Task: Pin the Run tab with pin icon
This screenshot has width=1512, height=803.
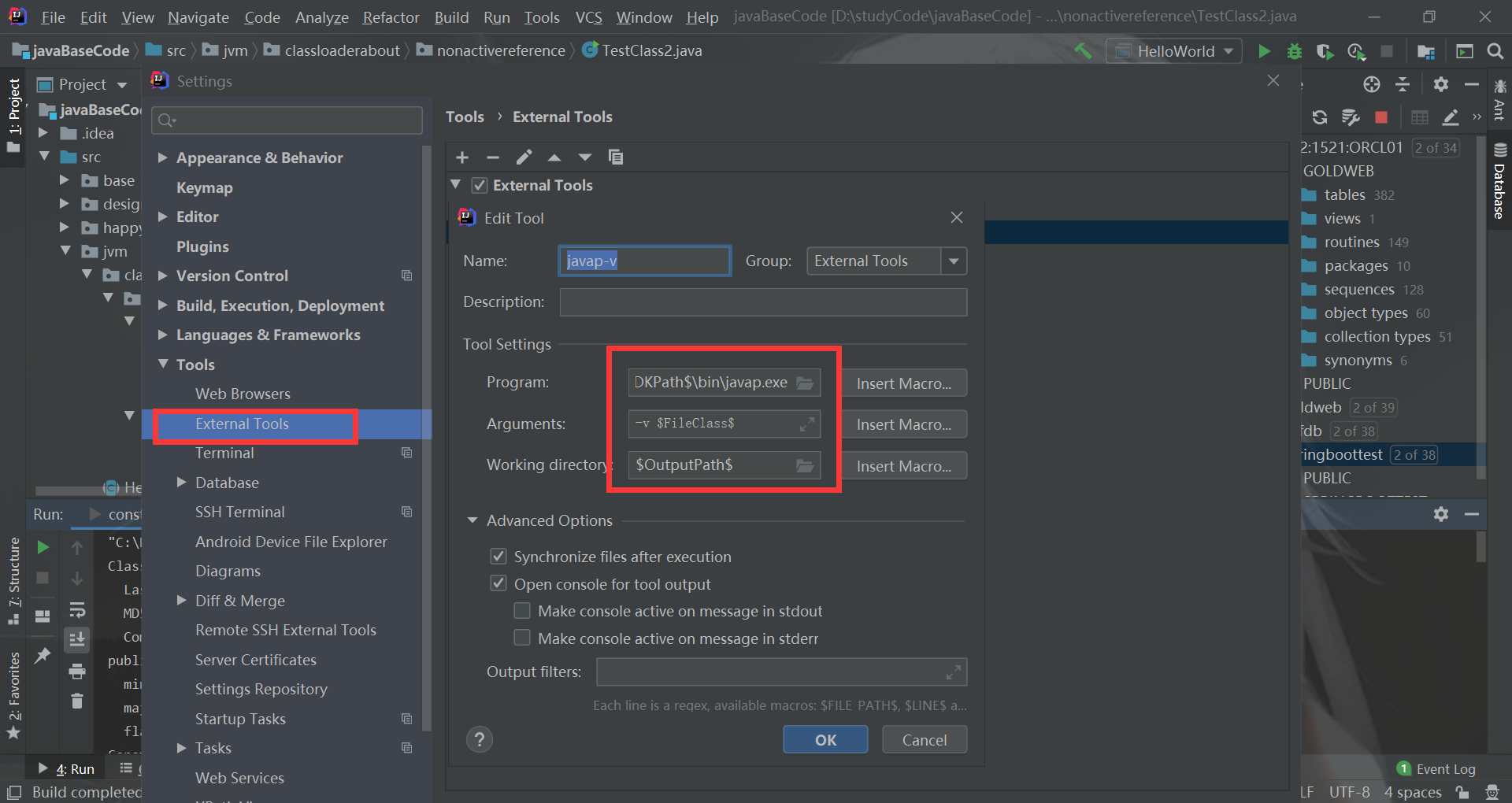Action: pyautogui.click(x=43, y=655)
